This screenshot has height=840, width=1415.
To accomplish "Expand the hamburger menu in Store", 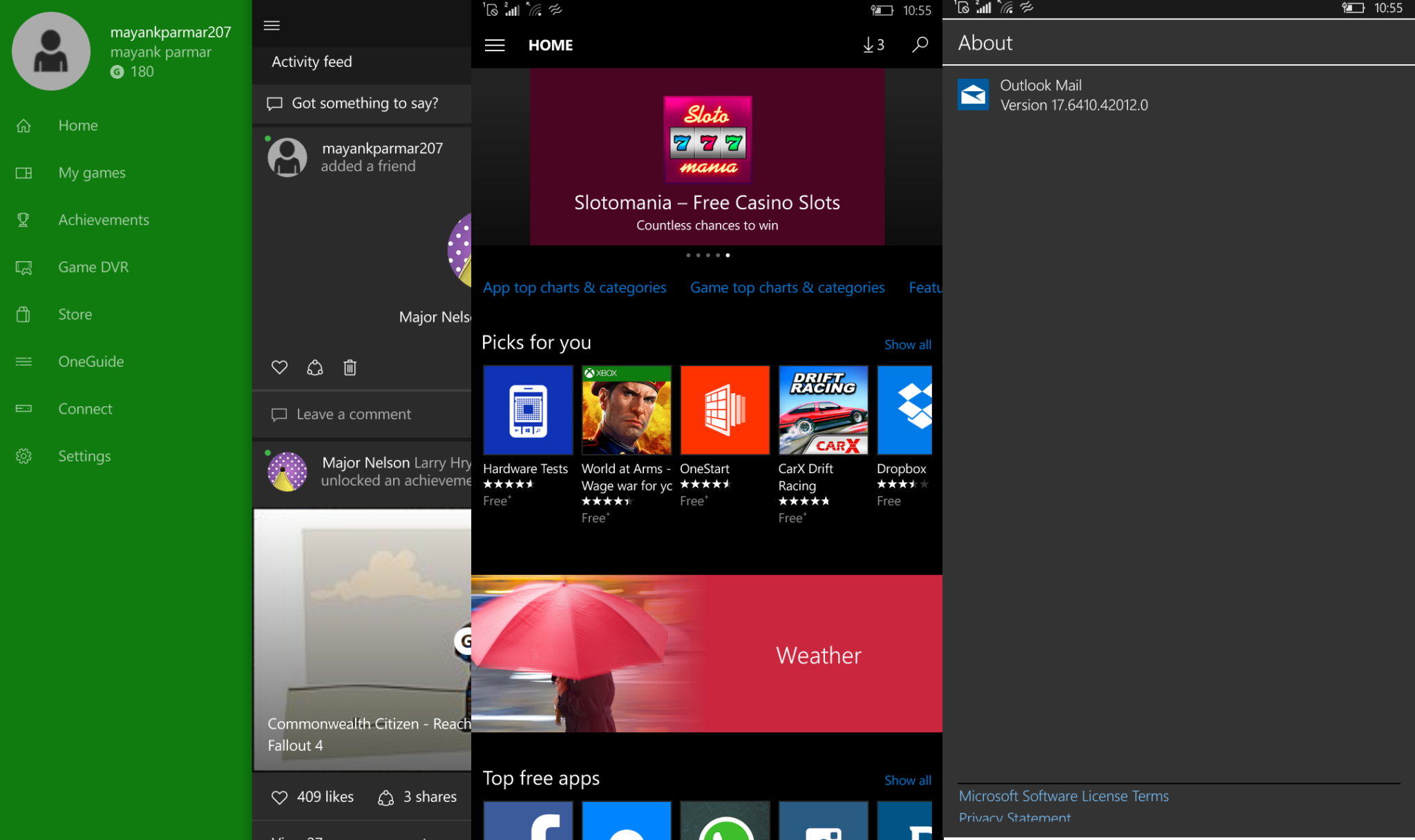I will tap(495, 44).
